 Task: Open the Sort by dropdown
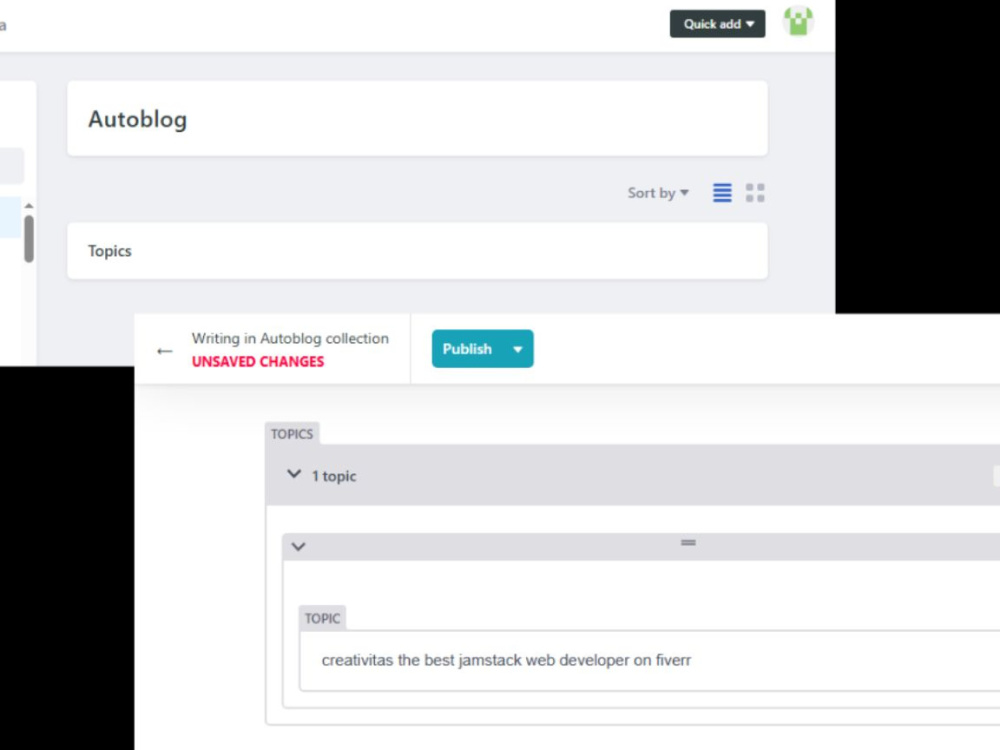pos(658,193)
